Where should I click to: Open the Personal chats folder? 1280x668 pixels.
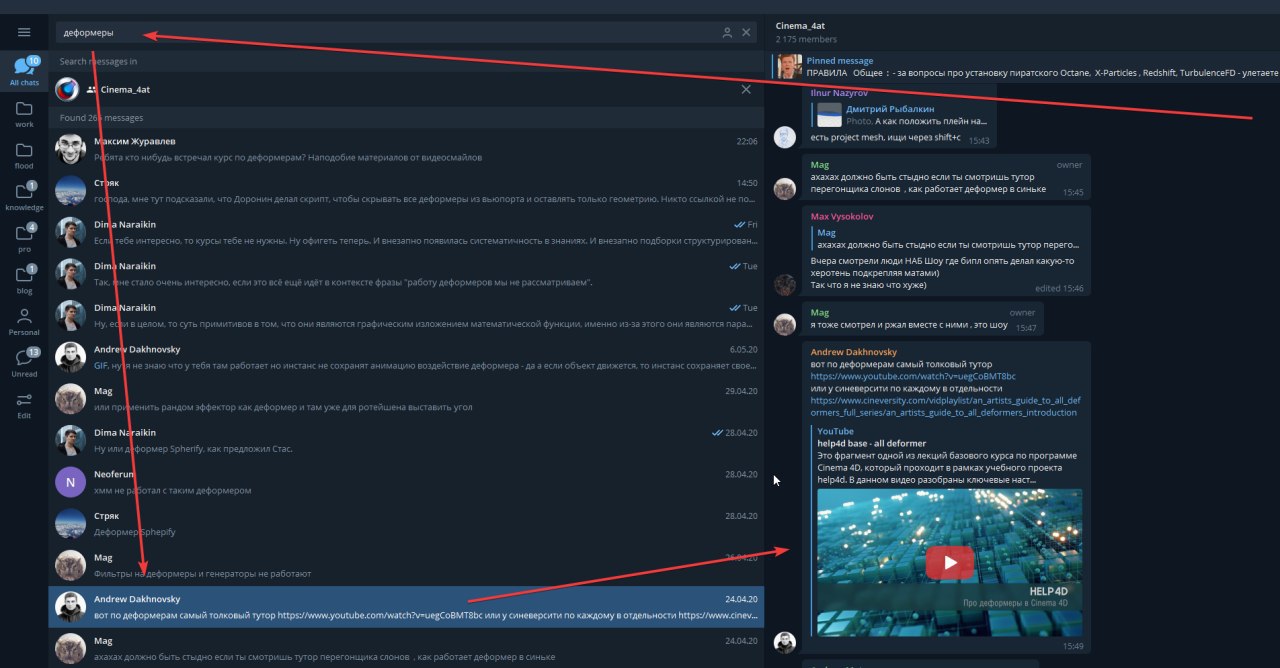click(24, 321)
